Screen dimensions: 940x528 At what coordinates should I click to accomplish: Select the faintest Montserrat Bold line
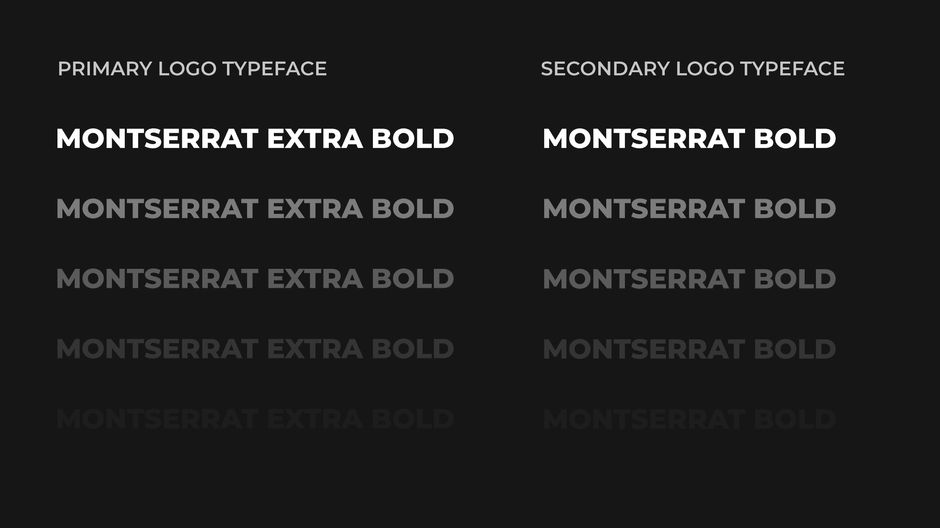pyautogui.click(x=689, y=419)
